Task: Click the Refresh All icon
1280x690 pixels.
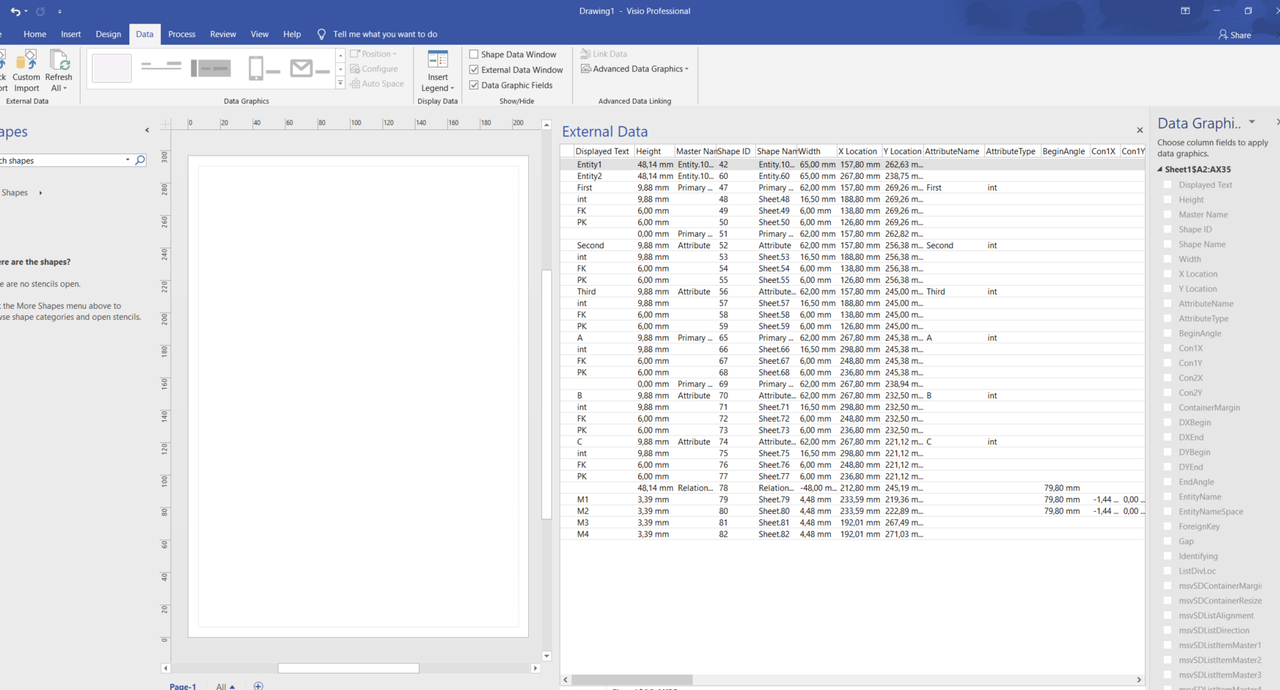Action: [x=59, y=60]
